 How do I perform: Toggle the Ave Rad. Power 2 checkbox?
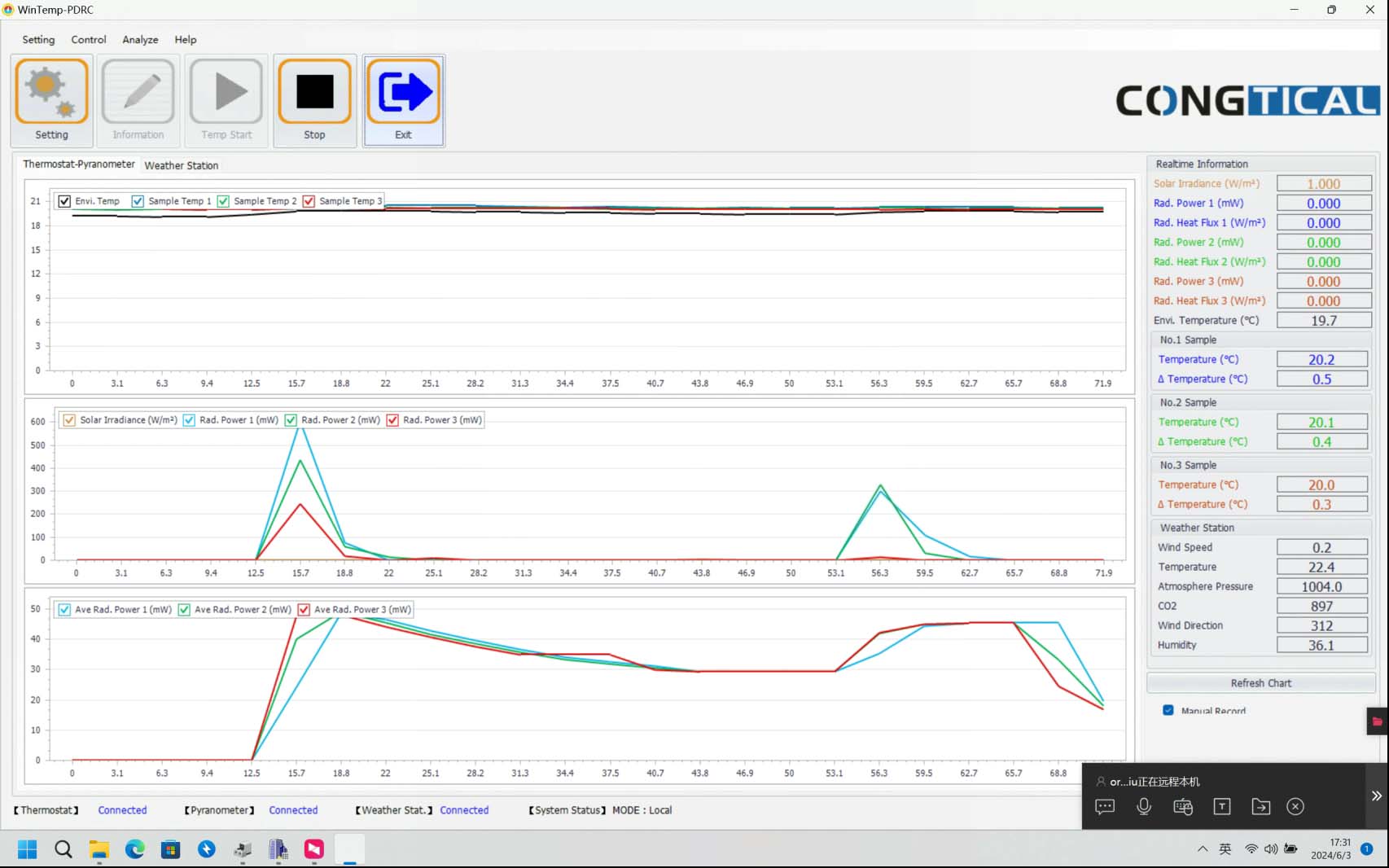coord(184,609)
